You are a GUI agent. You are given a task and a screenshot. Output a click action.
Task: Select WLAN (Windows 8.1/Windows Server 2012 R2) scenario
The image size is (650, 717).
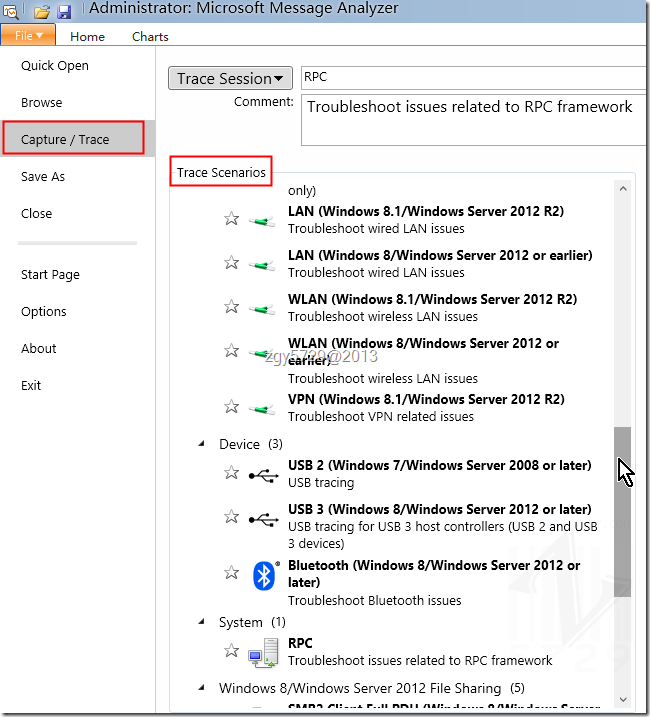pyautogui.click(x=432, y=299)
